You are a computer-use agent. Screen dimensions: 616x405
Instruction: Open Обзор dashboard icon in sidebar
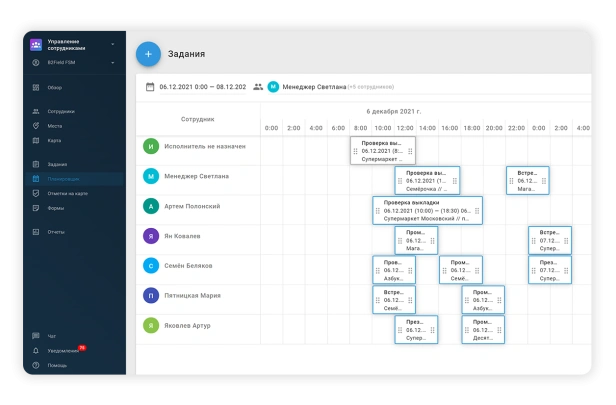coord(36,88)
